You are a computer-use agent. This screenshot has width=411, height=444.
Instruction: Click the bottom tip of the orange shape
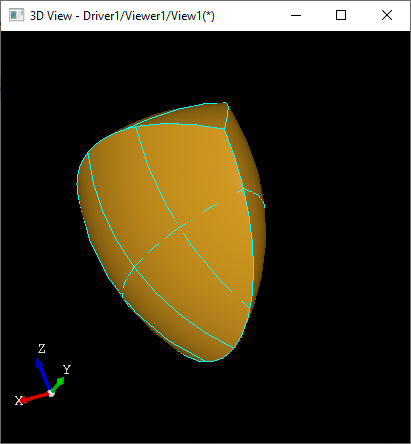(208, 361)
